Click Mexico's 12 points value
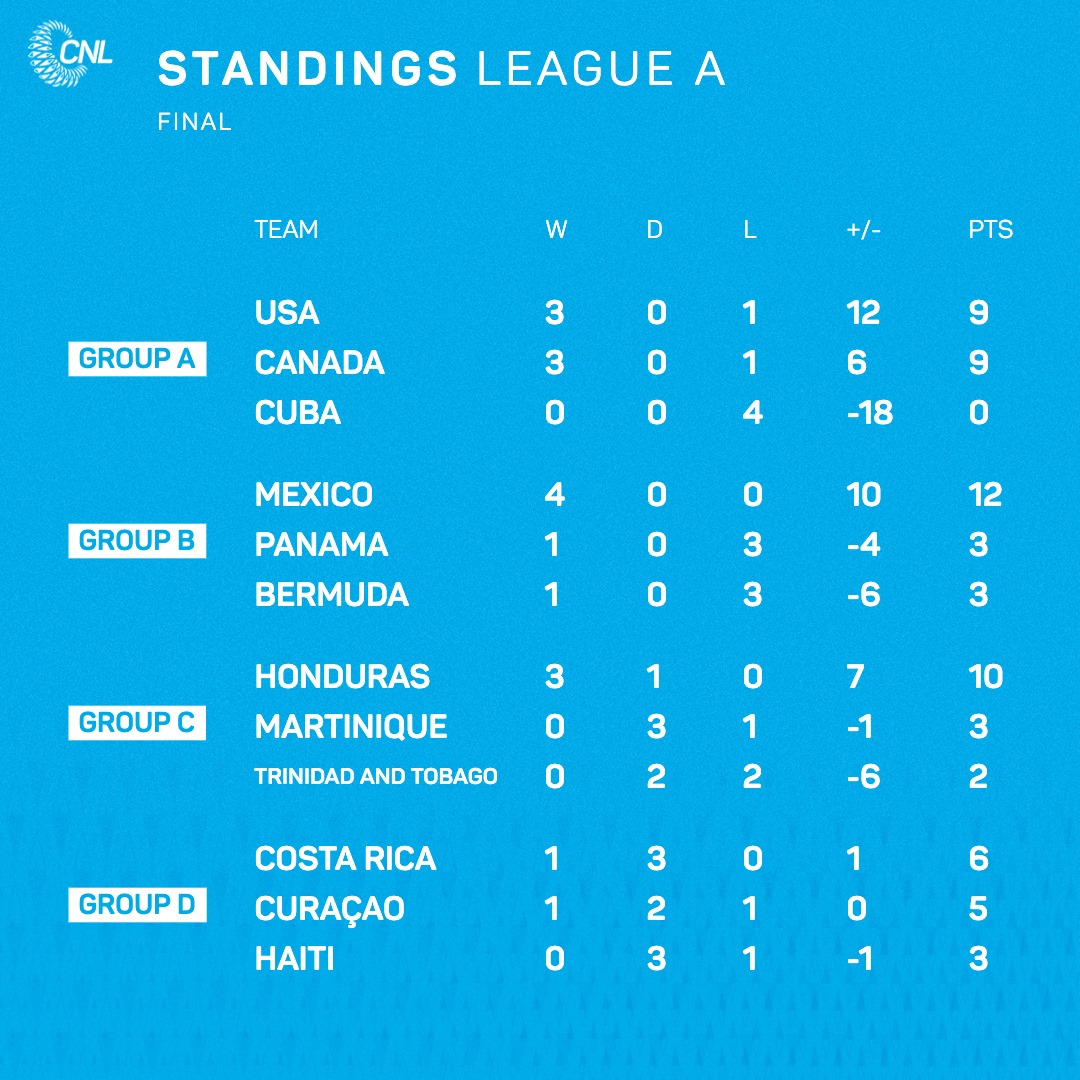 tap(985, 495)
